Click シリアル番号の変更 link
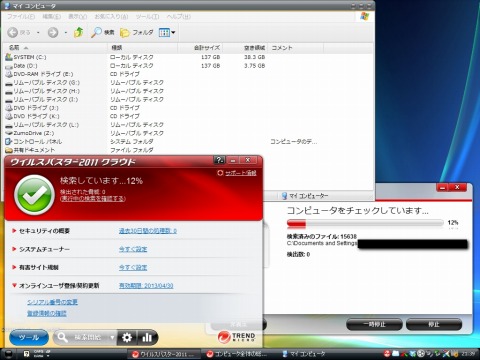 (x=52, y=302)
